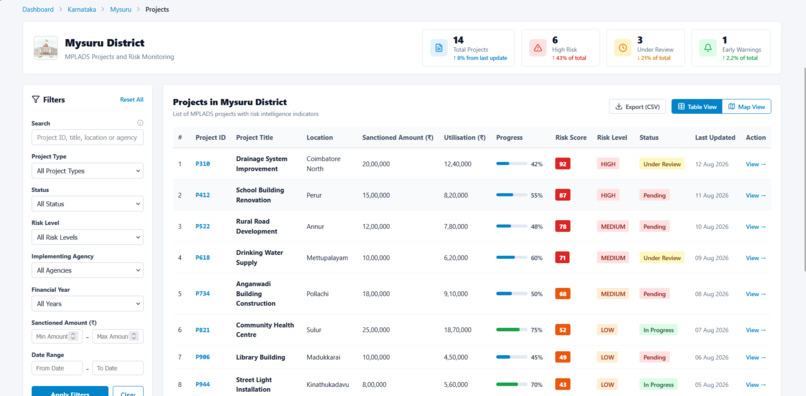Click View for School Building Renovation

[x=756, y=195]
